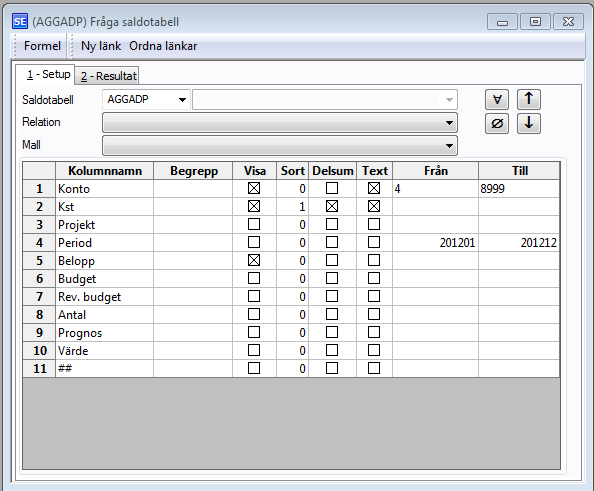The height and width of the screenshot is (491, 594).
Task: Uncheck Visa for the Konto row
Action: click(x=254, y=188)
